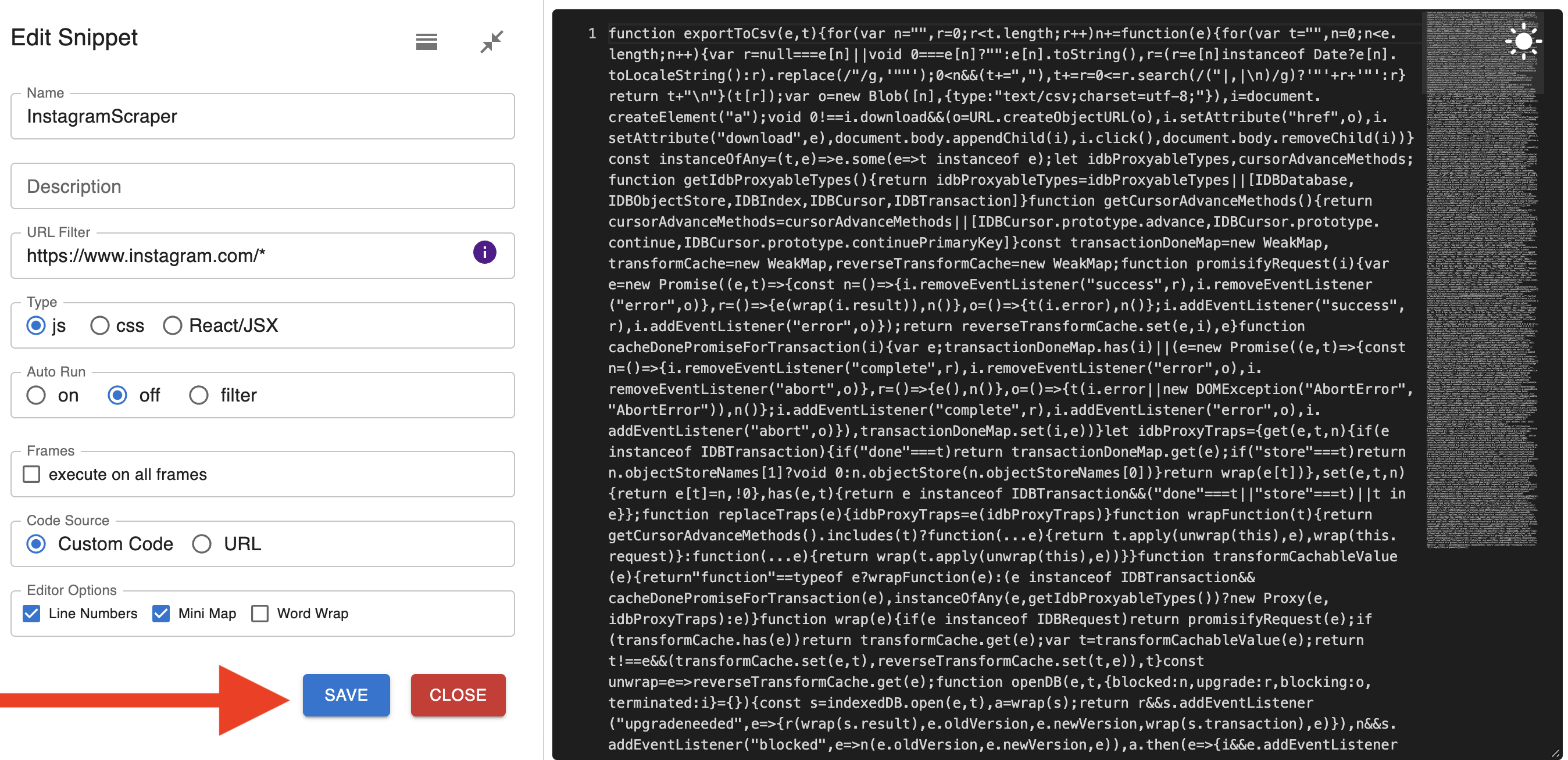
Task: Click the SAVE button
Action: pyautogui.click(x=346, y=694)
